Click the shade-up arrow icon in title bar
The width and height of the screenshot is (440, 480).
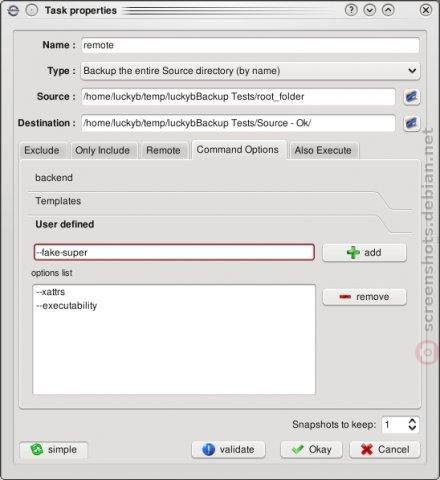388,10
